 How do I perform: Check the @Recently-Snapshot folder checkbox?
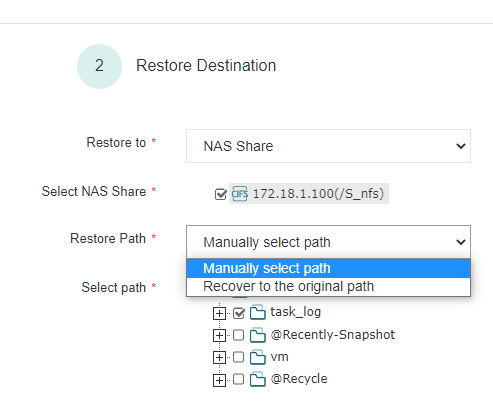[x=238, y=335]
